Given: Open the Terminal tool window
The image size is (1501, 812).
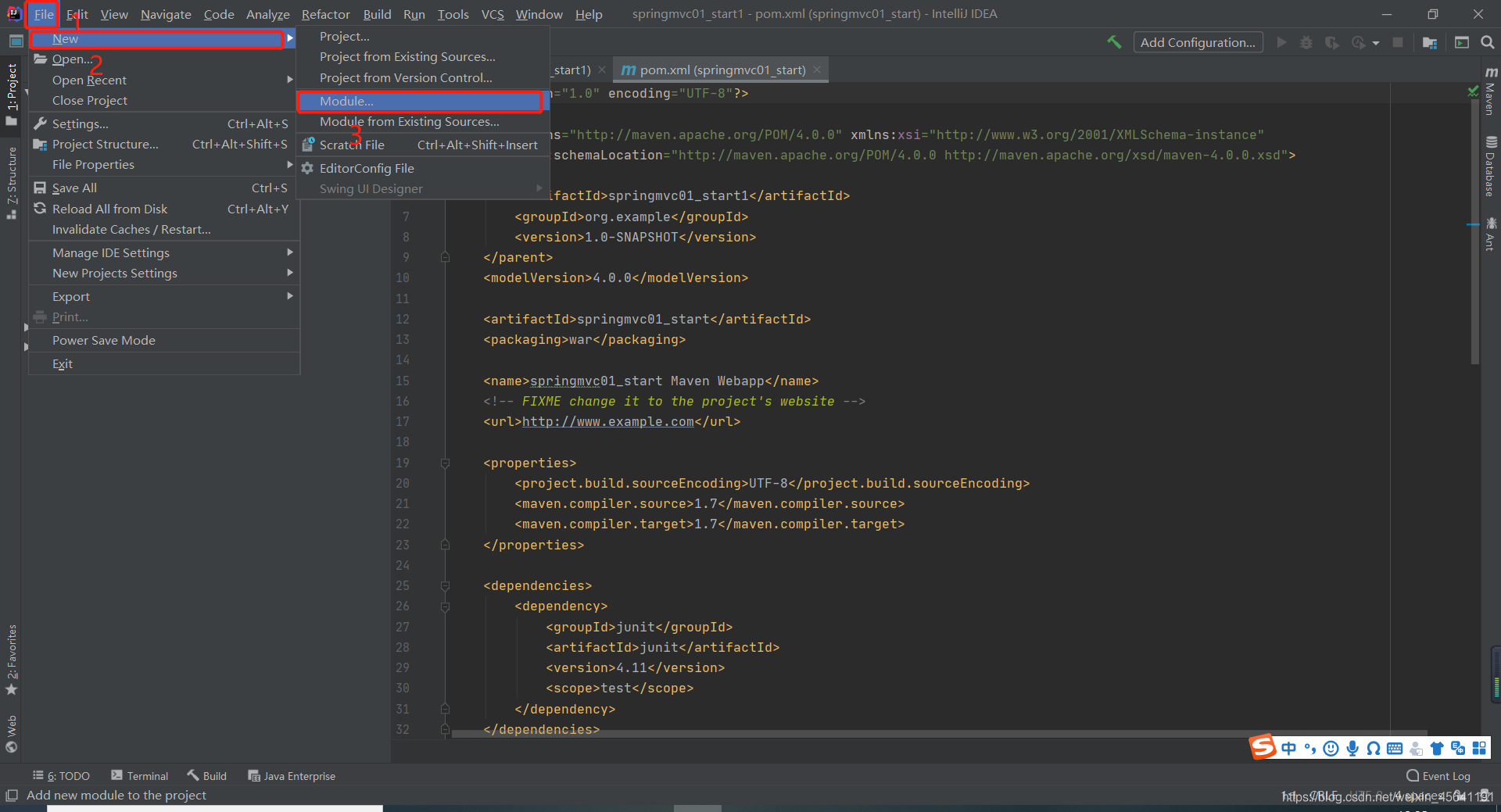Looking at the screenshot, I should coord(140,776).
